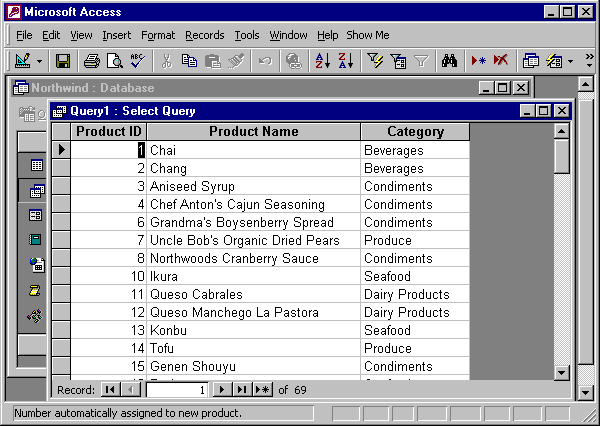
Task: Open the Format menu
Action: coord(158,35)
